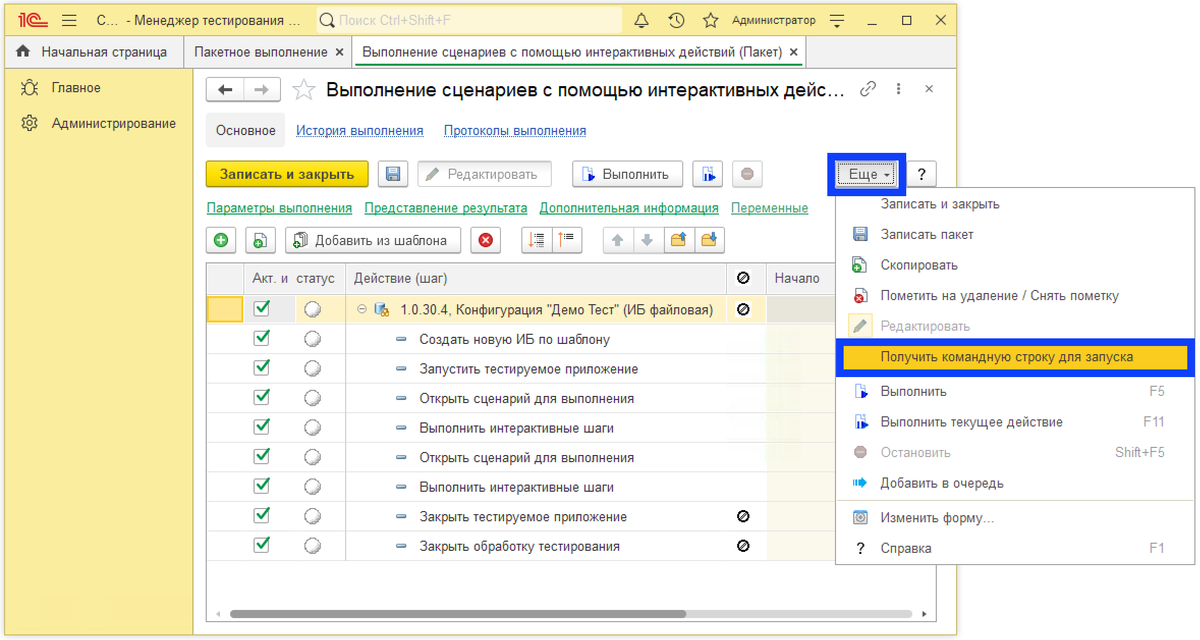Select the Основное page tab

(x=245, y=131)
